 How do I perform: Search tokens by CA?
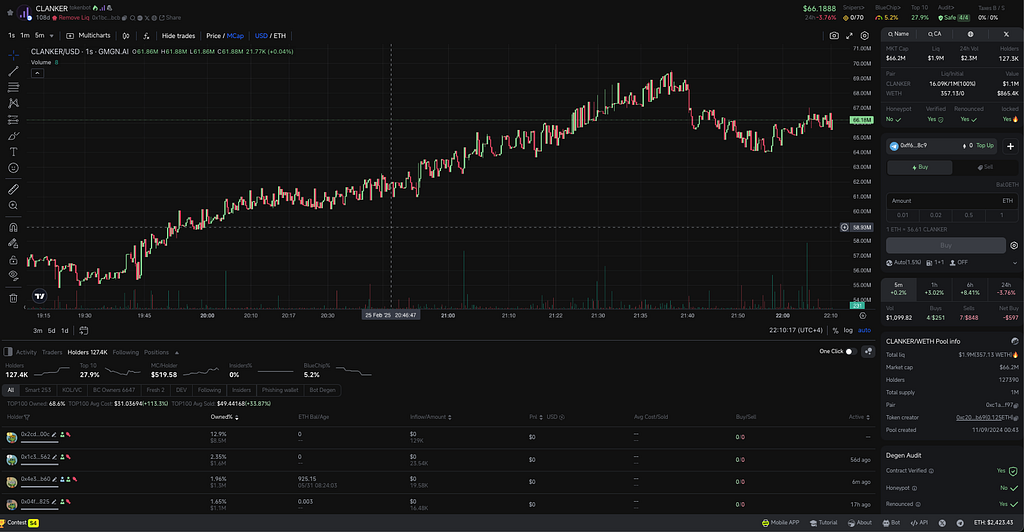[935, 34]
